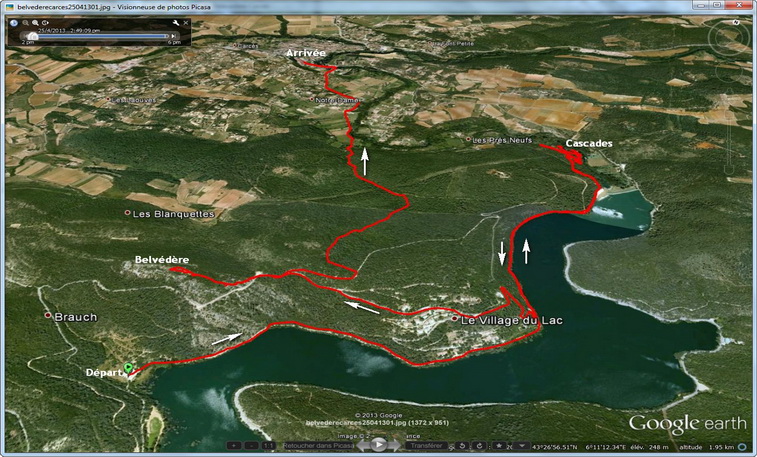Click the 1:1 actual size button

268,446
